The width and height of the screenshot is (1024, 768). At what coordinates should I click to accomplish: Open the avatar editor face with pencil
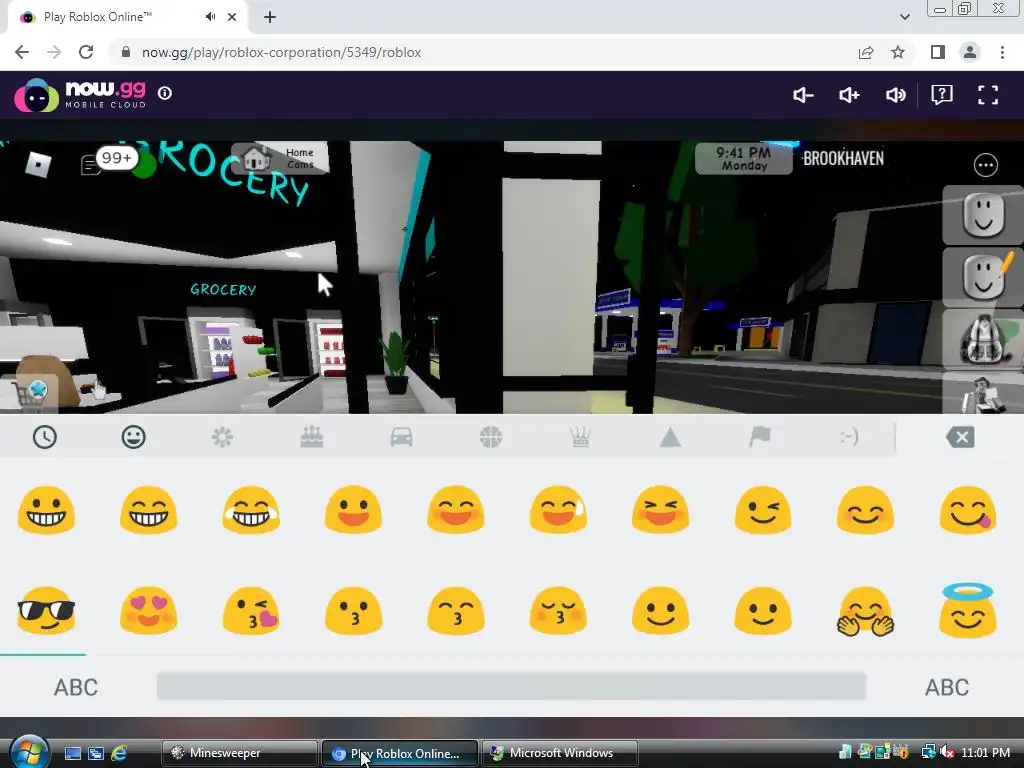click(983, 278)
